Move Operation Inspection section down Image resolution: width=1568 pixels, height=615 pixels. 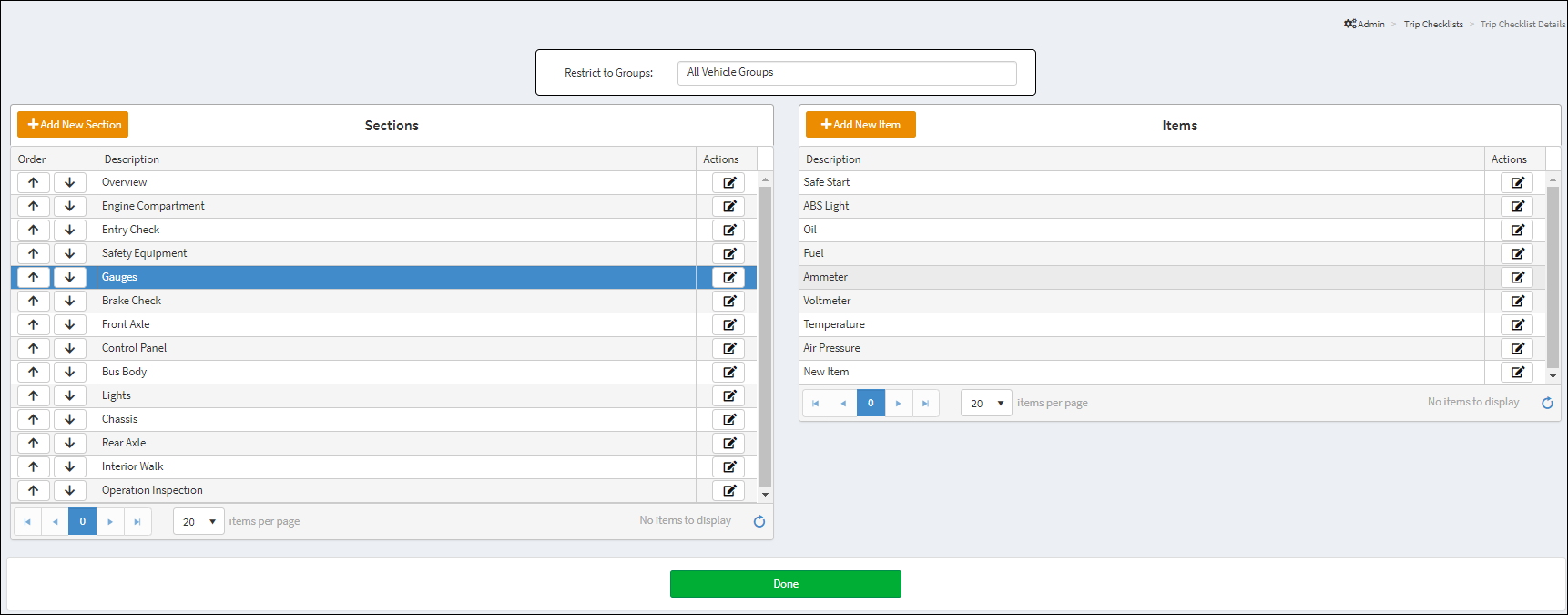pos(69,490)
